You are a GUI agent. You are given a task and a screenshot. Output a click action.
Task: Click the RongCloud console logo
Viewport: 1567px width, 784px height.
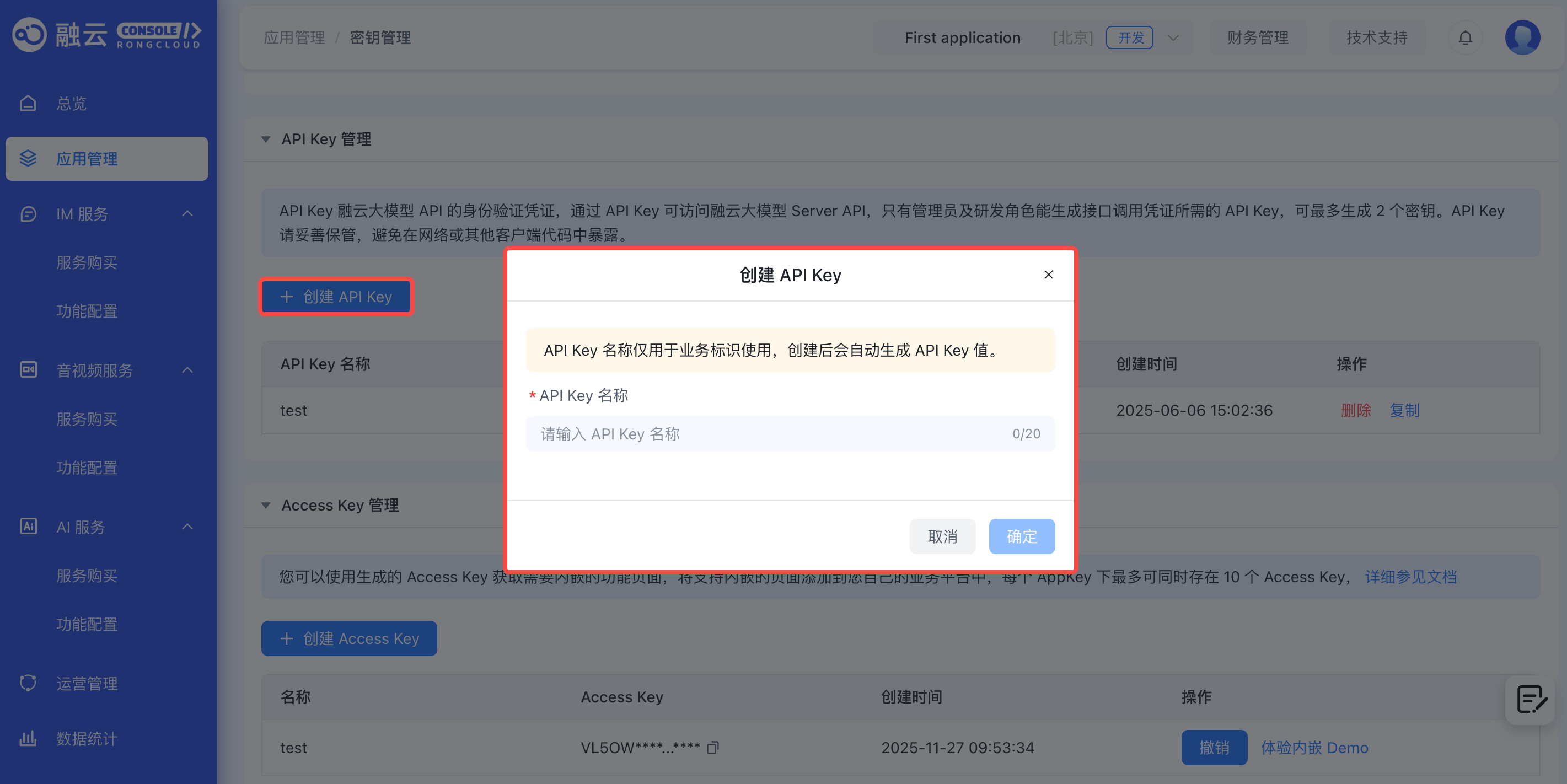tap(106, 35)
